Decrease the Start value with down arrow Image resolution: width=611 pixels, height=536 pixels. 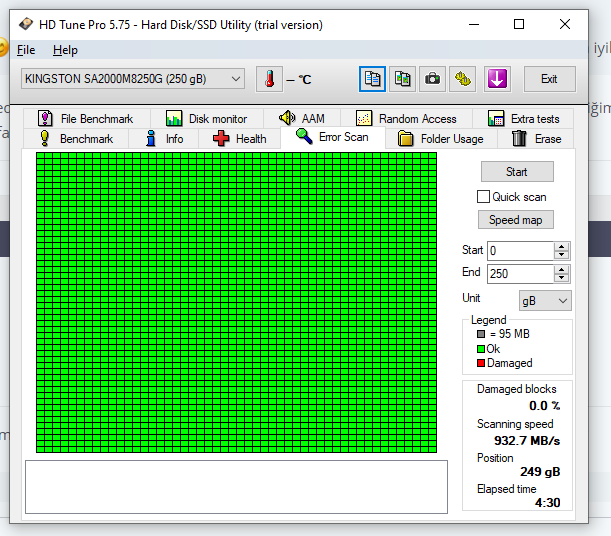click(561, 255)
